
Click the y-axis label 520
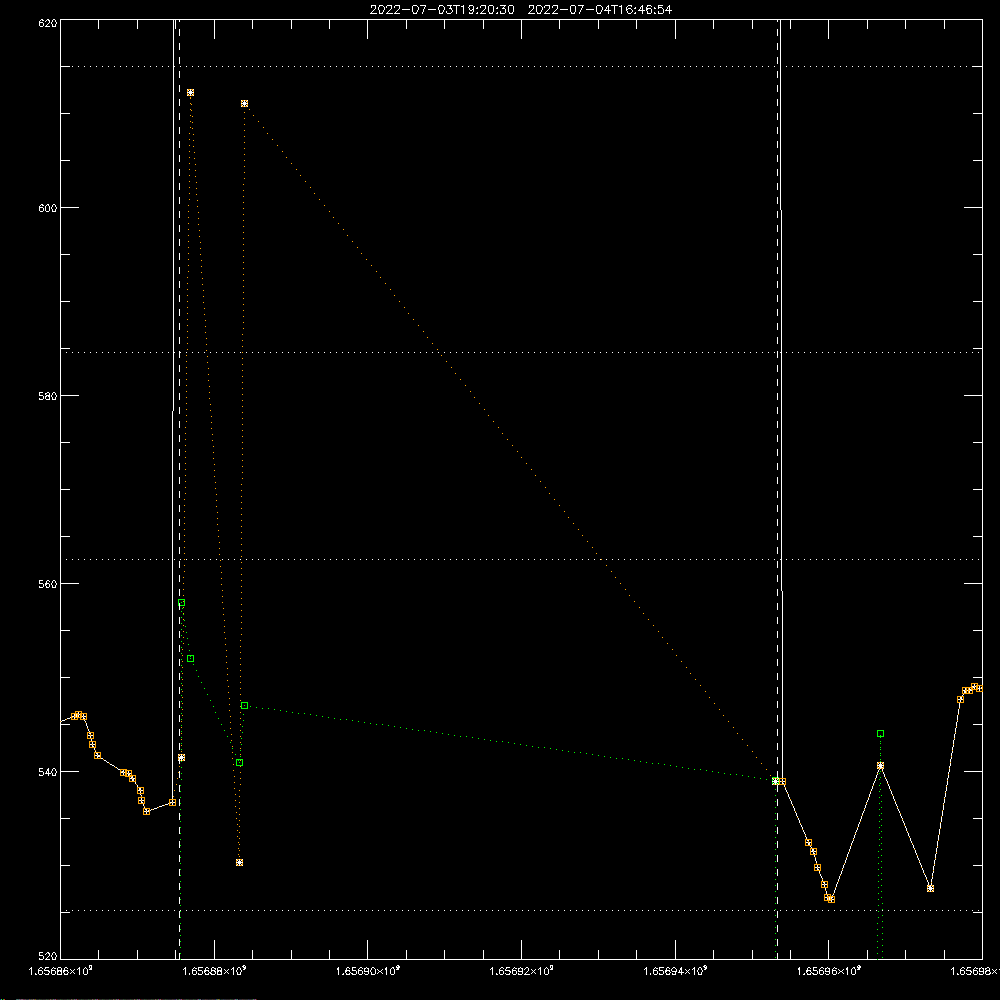click(x=48, y=956)
